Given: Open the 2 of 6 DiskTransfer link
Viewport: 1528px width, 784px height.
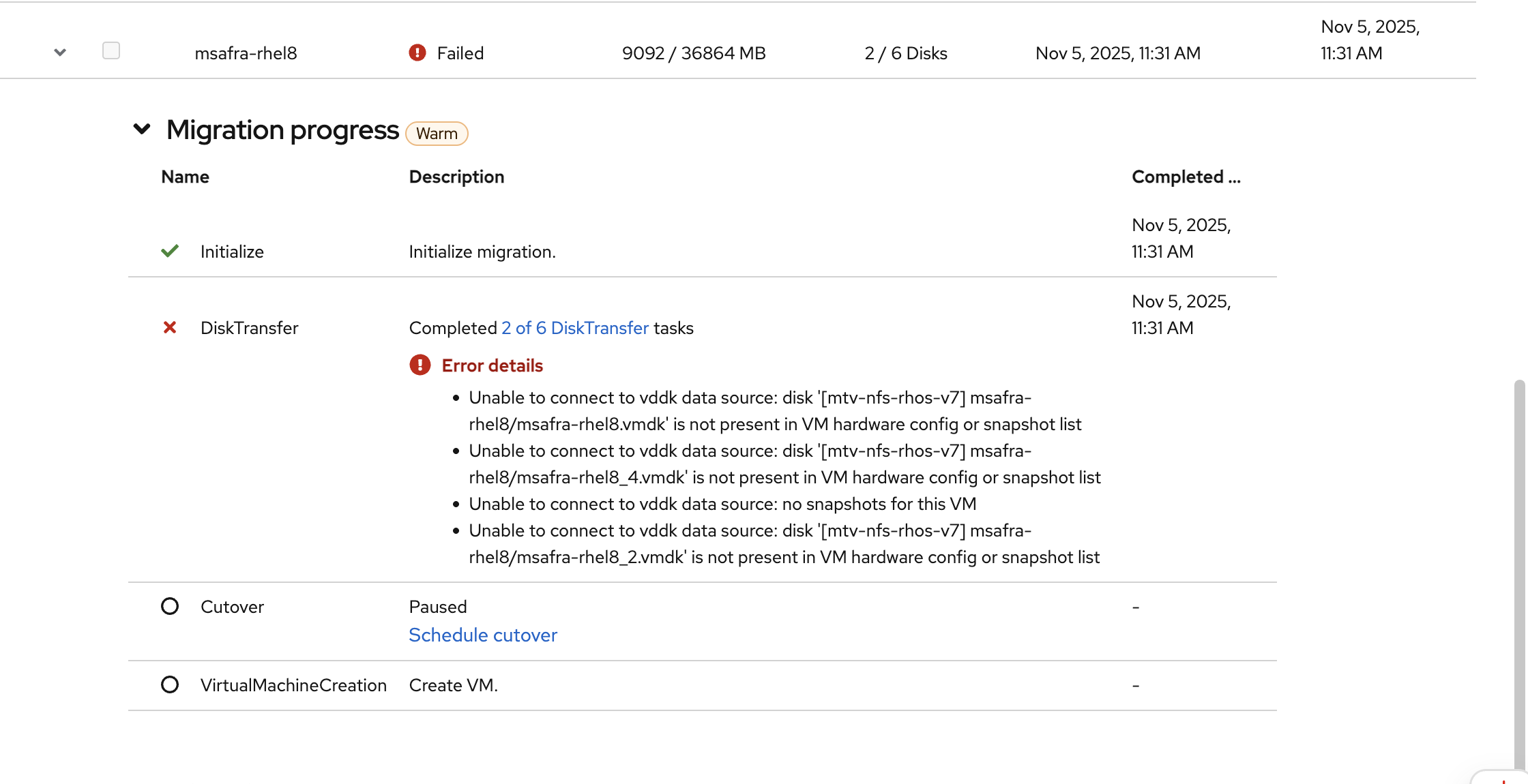Looking at the screenshot, I should (x=575, y=328).
